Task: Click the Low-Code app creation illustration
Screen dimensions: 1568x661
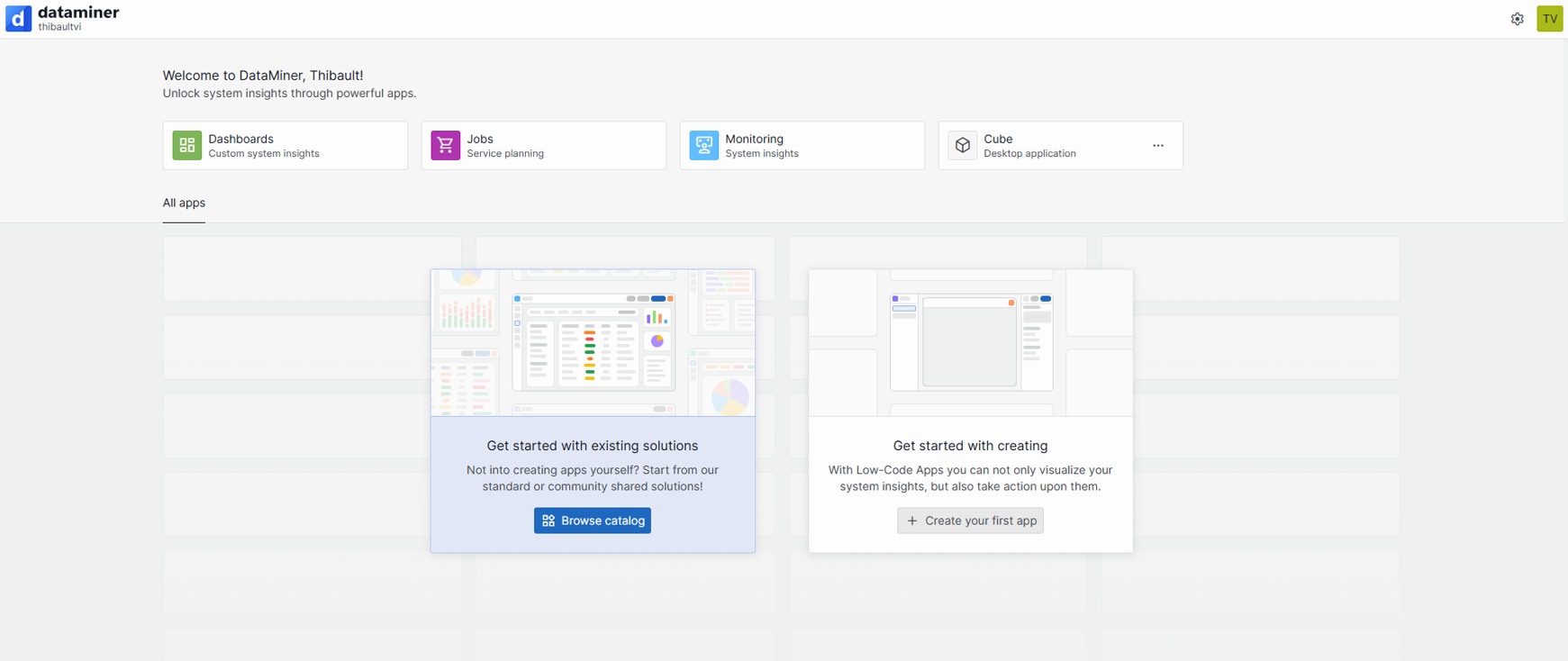Action: pyautogui.click(x=971, y=343)
